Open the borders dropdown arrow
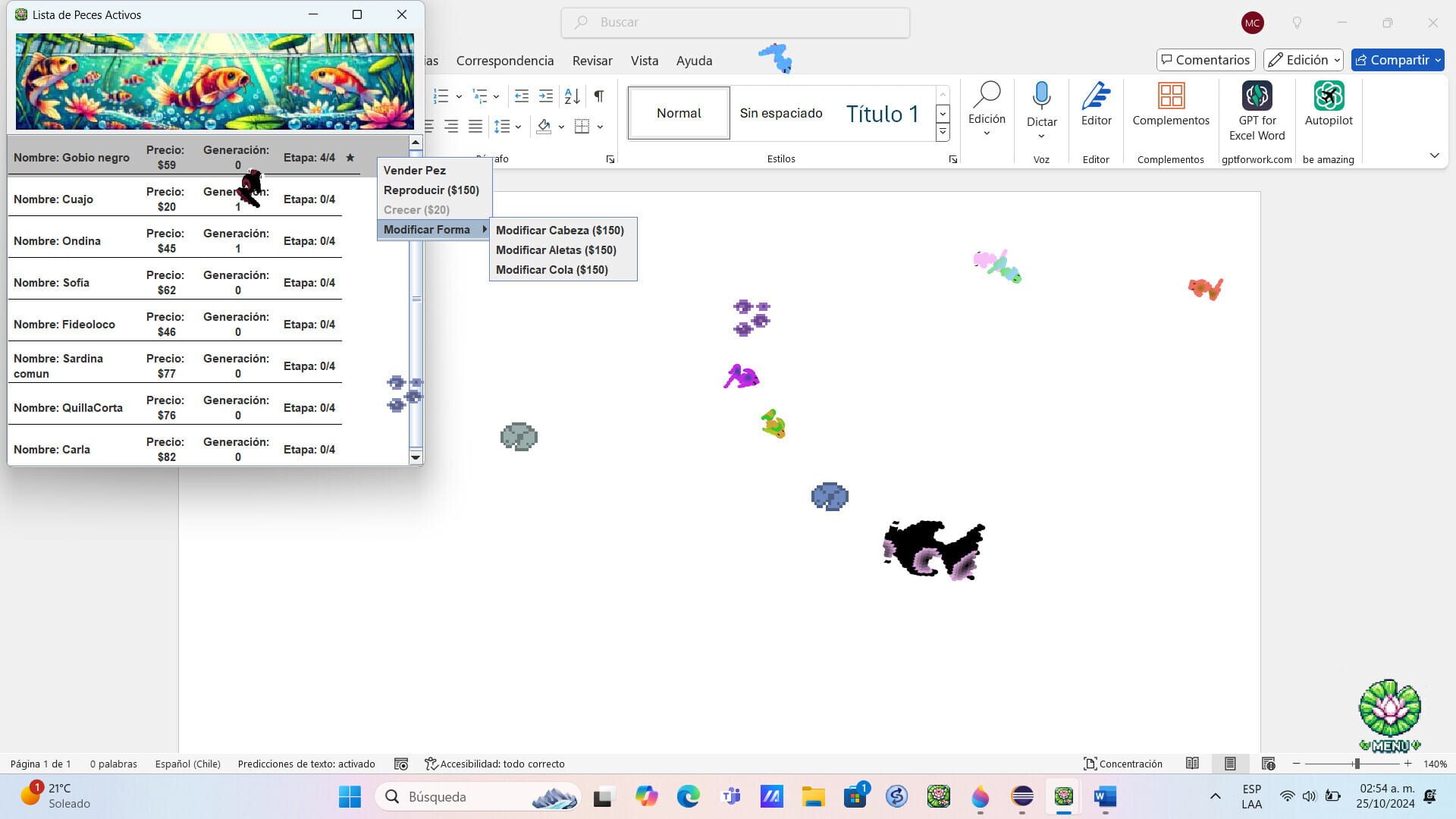The width and height of the screenshot is (1456, 819). tap(601, 127)
